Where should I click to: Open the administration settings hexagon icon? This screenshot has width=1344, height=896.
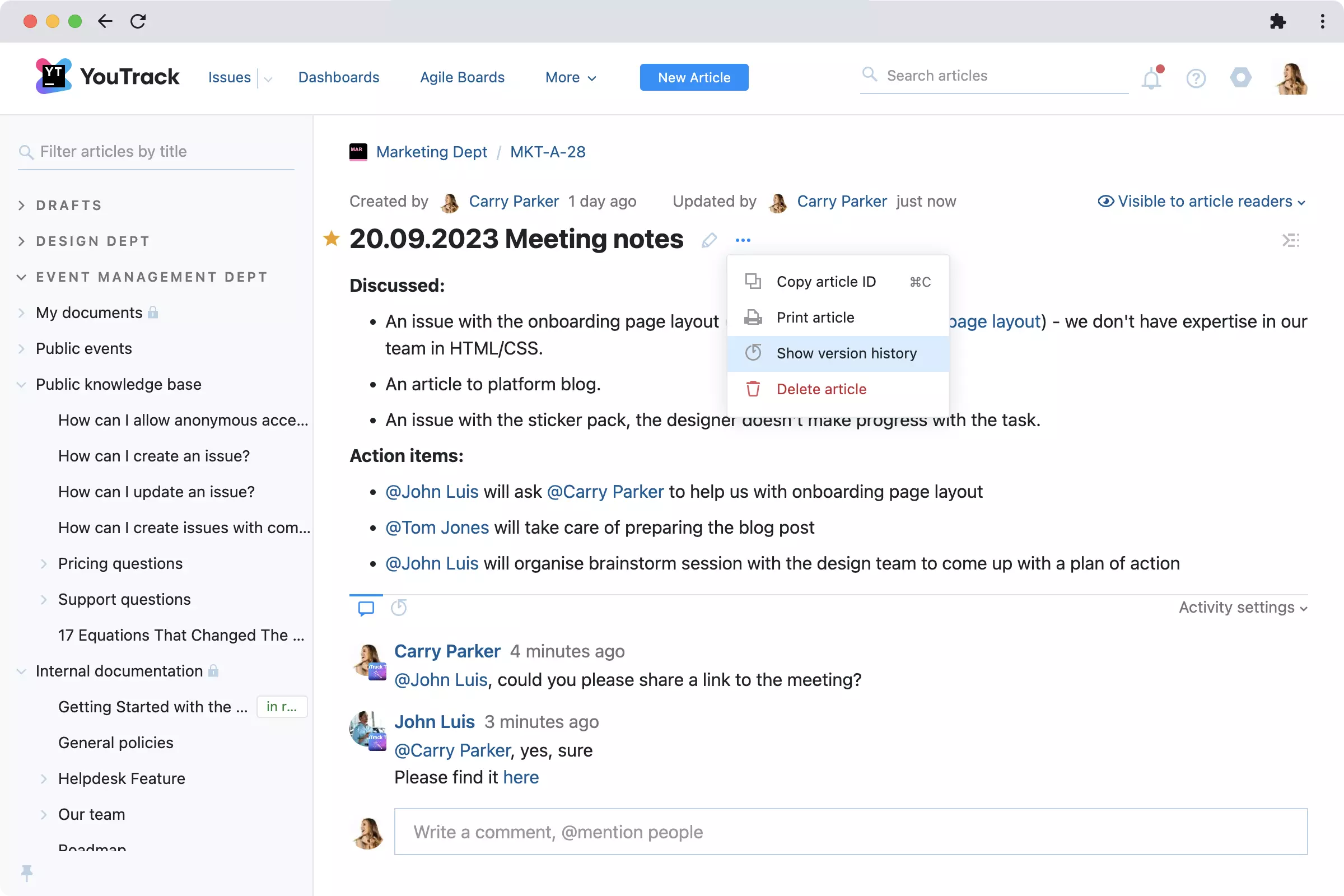(1240, 77)
